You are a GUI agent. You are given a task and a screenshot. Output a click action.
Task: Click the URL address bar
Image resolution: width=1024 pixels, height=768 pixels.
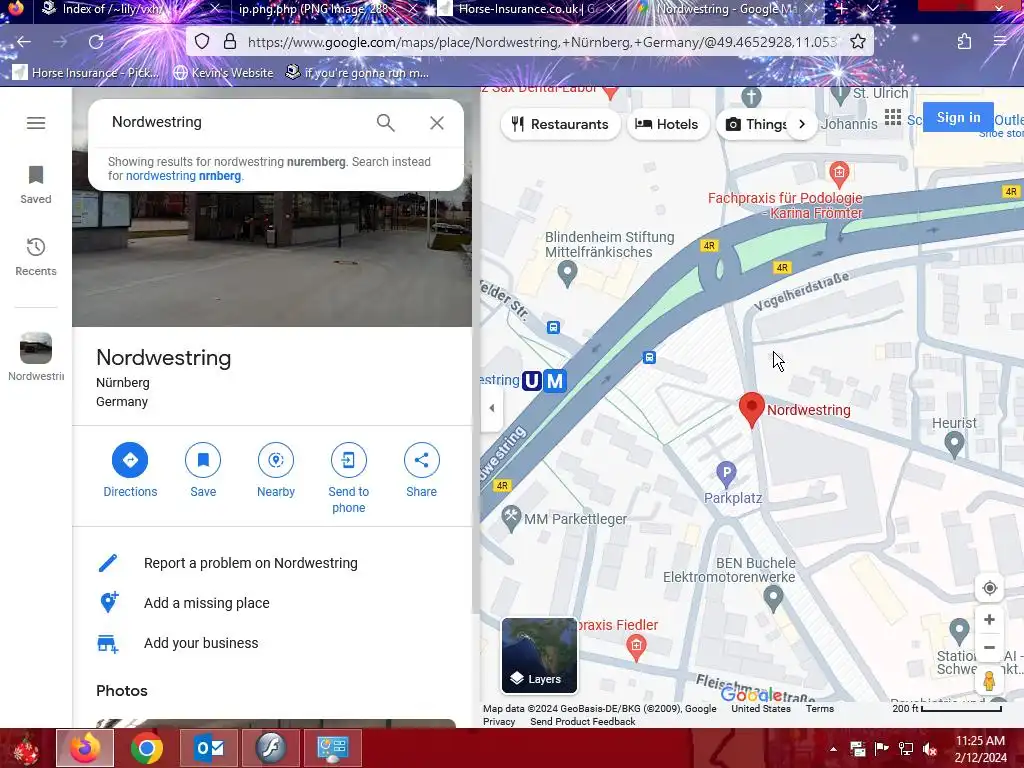click(542, 42)
